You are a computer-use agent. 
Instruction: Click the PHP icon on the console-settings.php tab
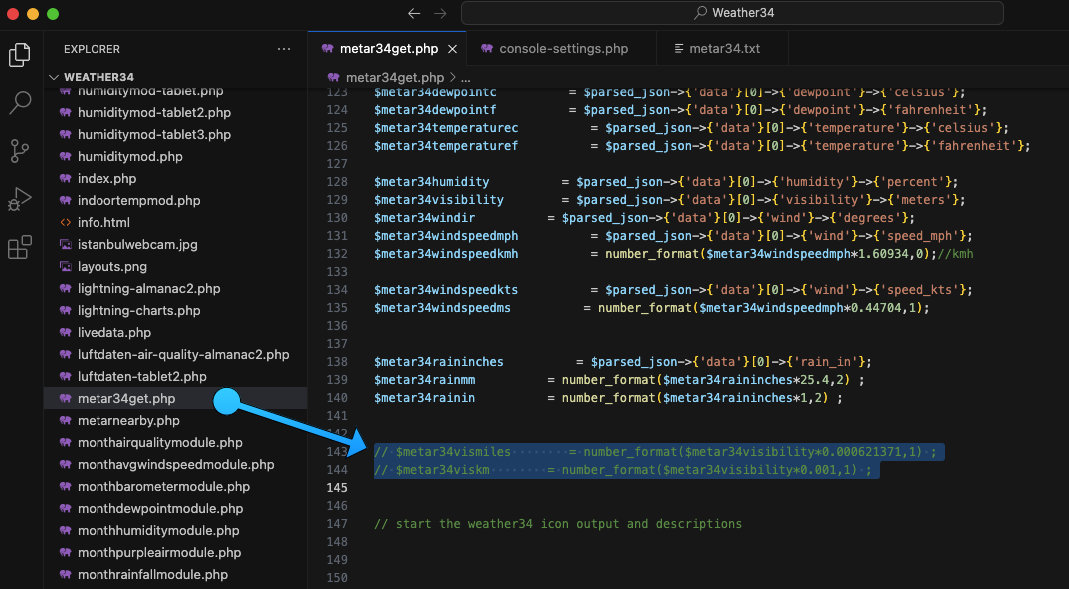coord(487,48)
